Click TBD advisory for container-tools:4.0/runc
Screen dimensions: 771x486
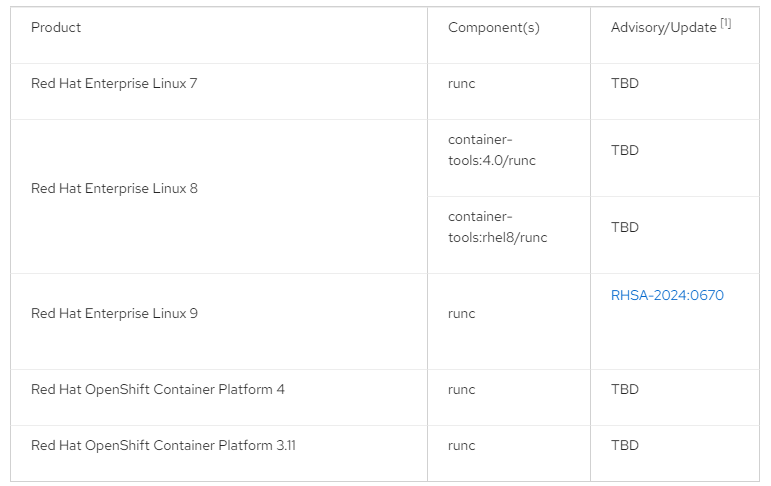(624, 150)
